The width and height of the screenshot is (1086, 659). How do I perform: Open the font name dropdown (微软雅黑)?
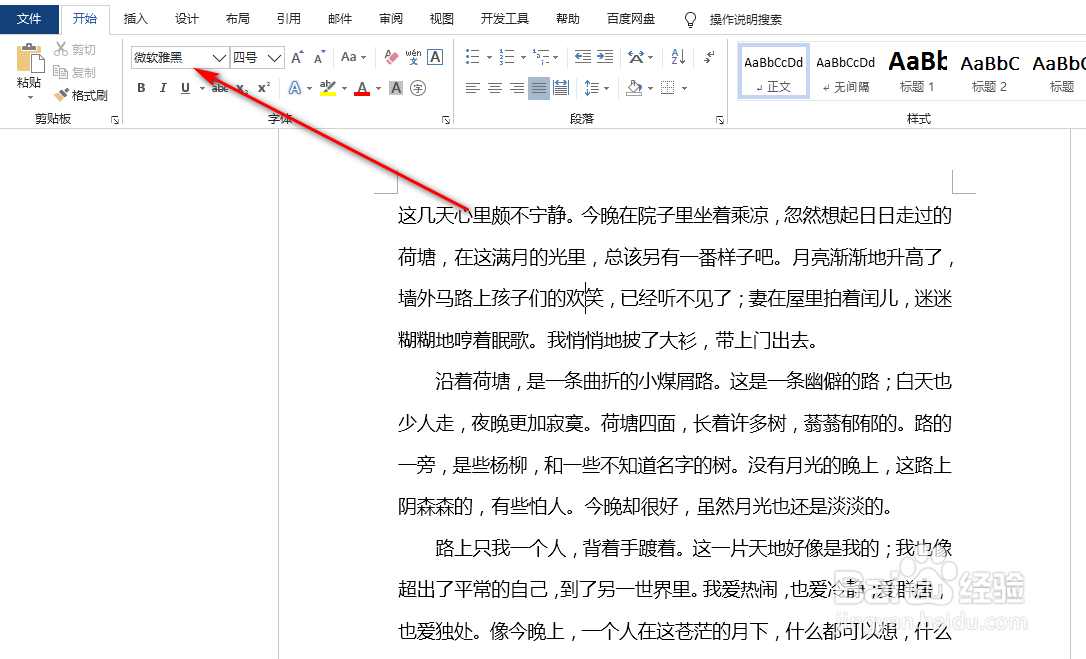(x=219, y=58)
